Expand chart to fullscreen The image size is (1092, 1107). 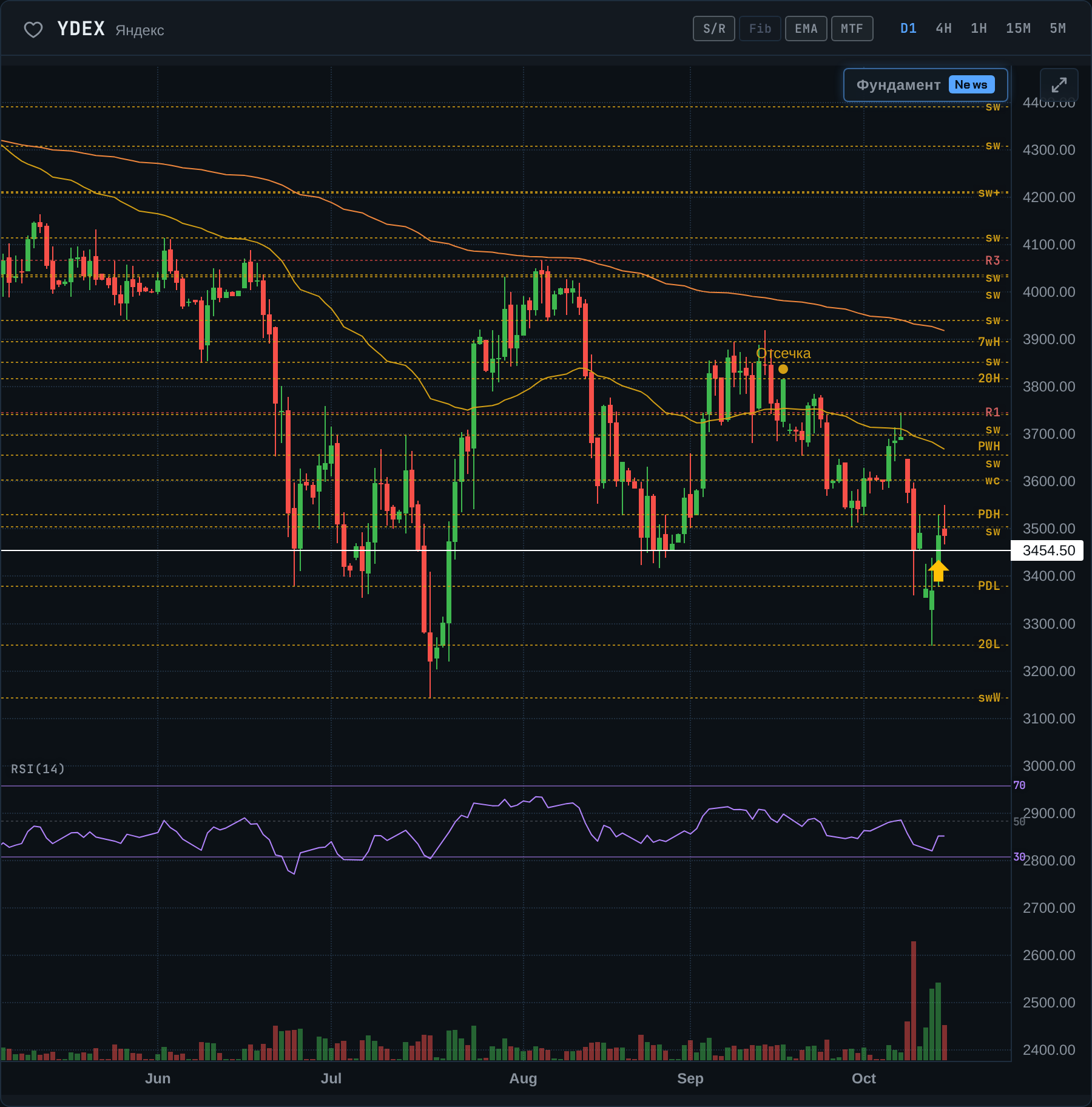pos(1059,85)
